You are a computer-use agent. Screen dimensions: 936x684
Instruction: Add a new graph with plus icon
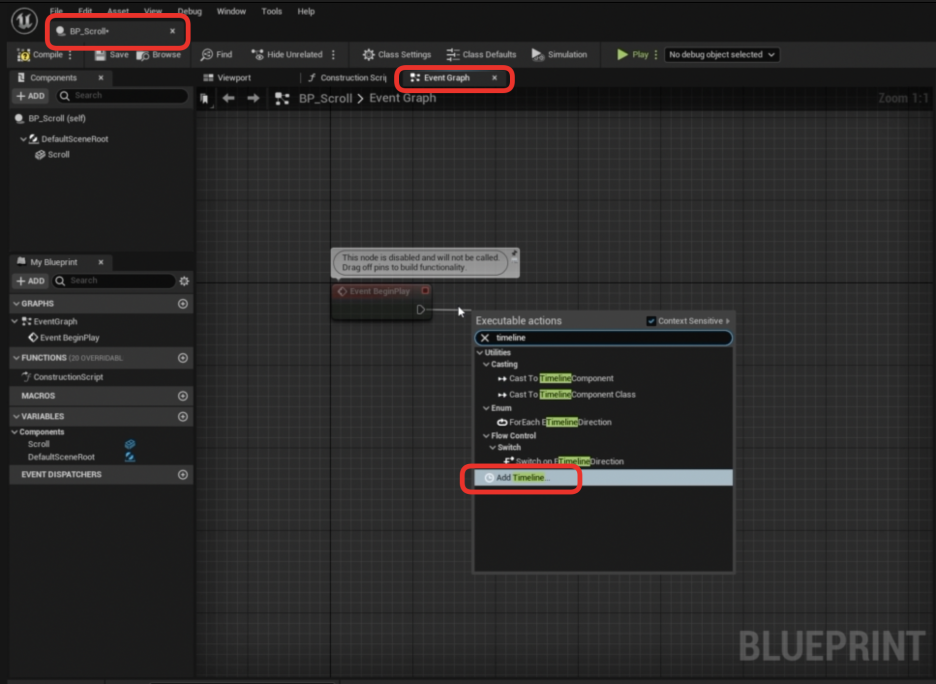click(183, 304)
